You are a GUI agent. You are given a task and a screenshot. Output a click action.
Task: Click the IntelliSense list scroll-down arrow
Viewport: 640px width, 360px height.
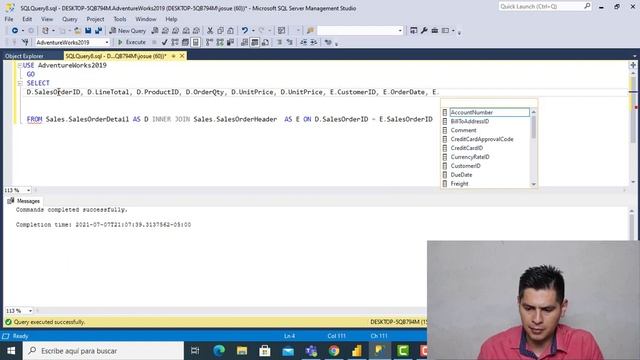533,184
